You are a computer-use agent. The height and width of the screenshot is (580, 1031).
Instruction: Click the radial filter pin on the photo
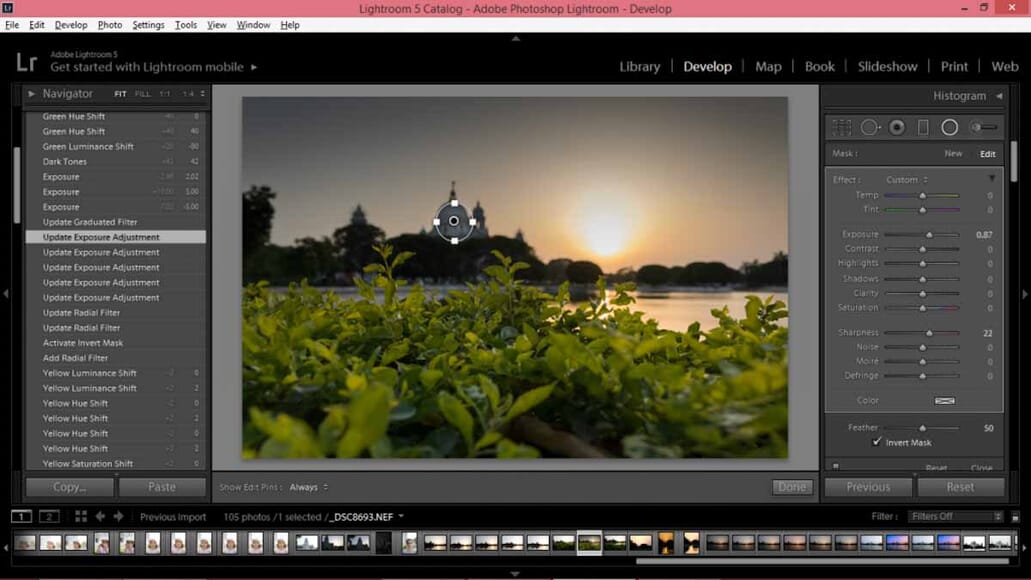(x=454, y=221)
